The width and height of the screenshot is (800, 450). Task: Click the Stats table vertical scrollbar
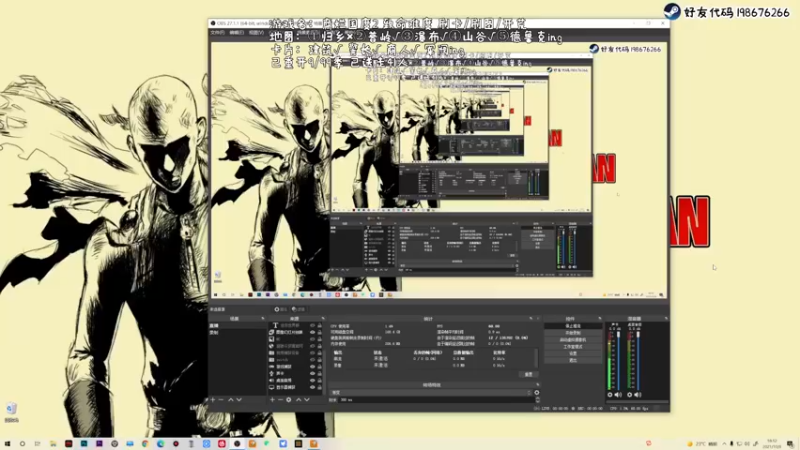(536, 358)
